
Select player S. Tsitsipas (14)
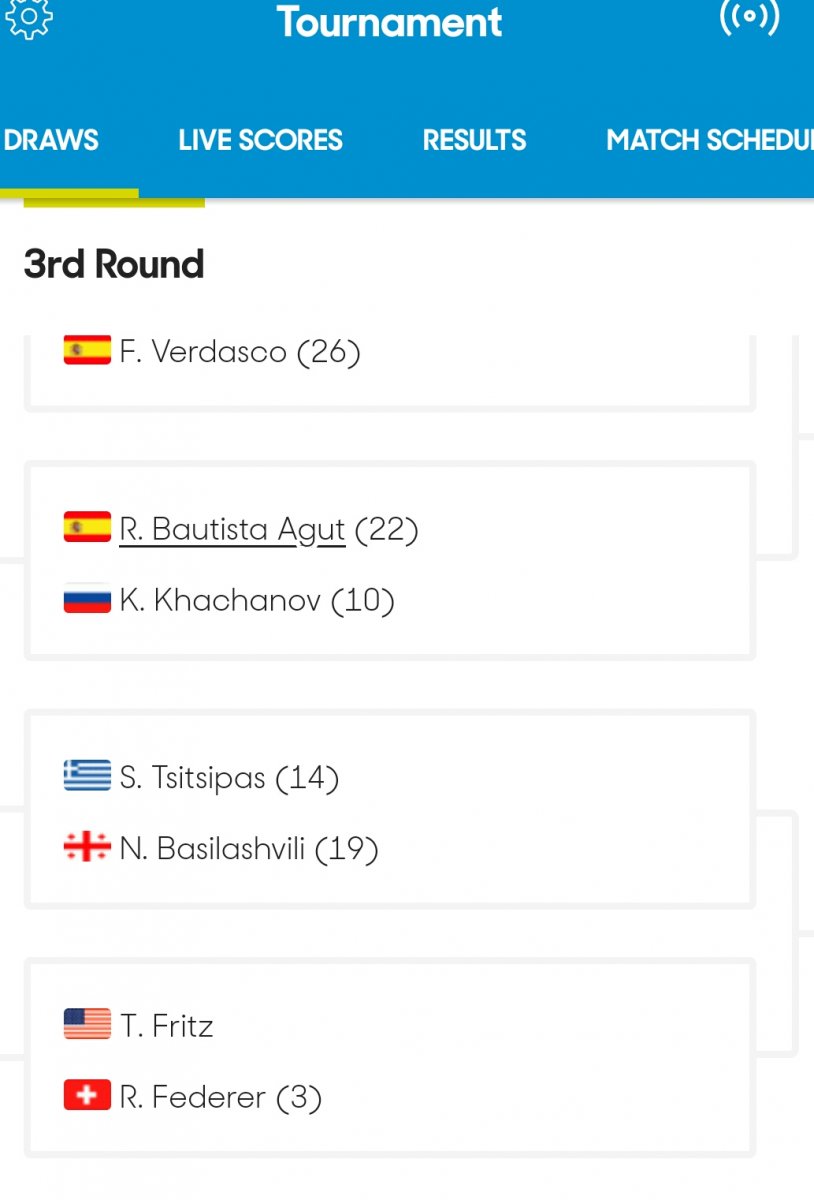229,777
